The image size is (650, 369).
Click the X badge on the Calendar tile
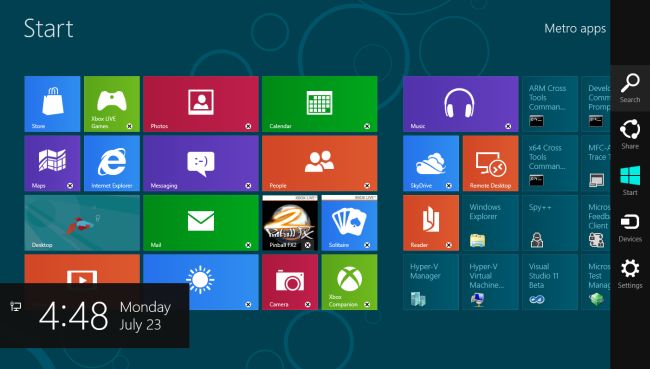coord(367,126)
